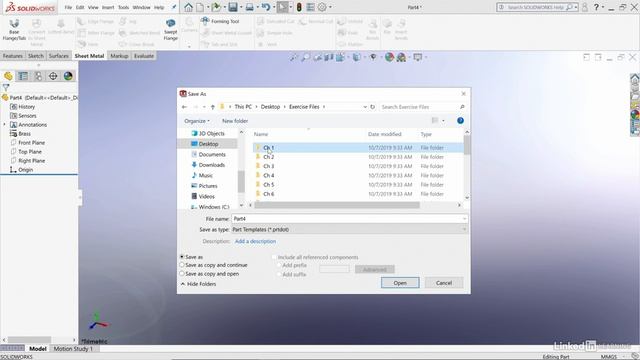Click the Open document toolbar icon
Screen dimensions: 640x360
[216, 7]
